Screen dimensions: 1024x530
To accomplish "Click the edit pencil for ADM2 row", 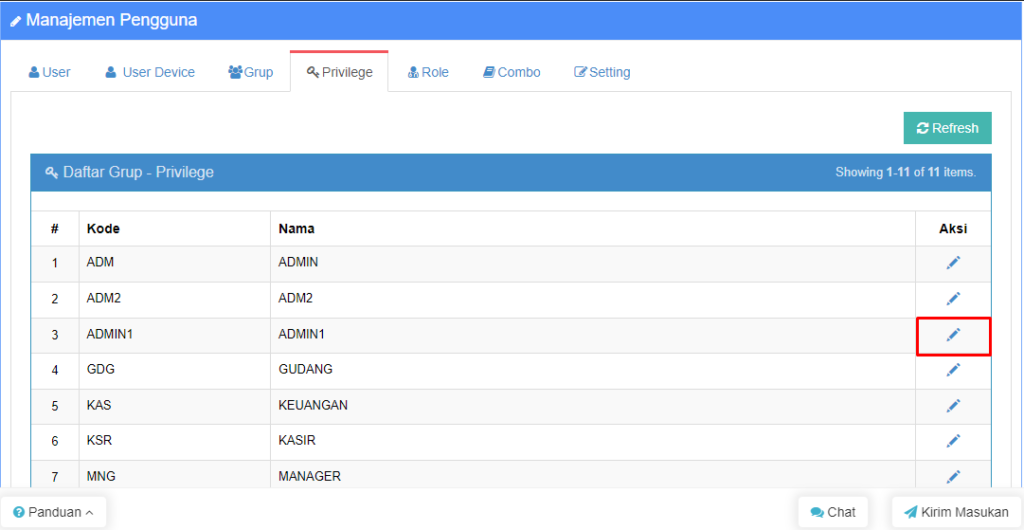I will (953, 298).
